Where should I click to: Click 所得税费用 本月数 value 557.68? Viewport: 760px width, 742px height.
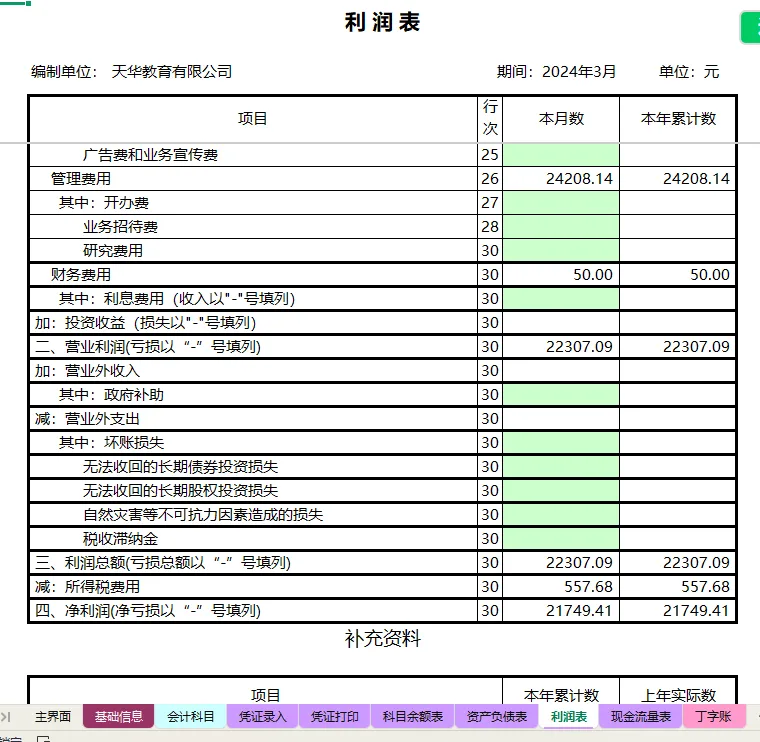588,587
